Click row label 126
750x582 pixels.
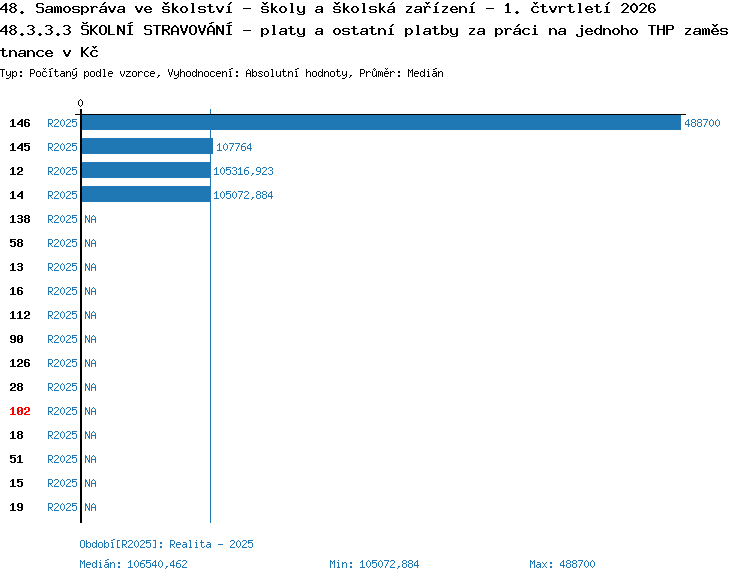pos(20,363)
